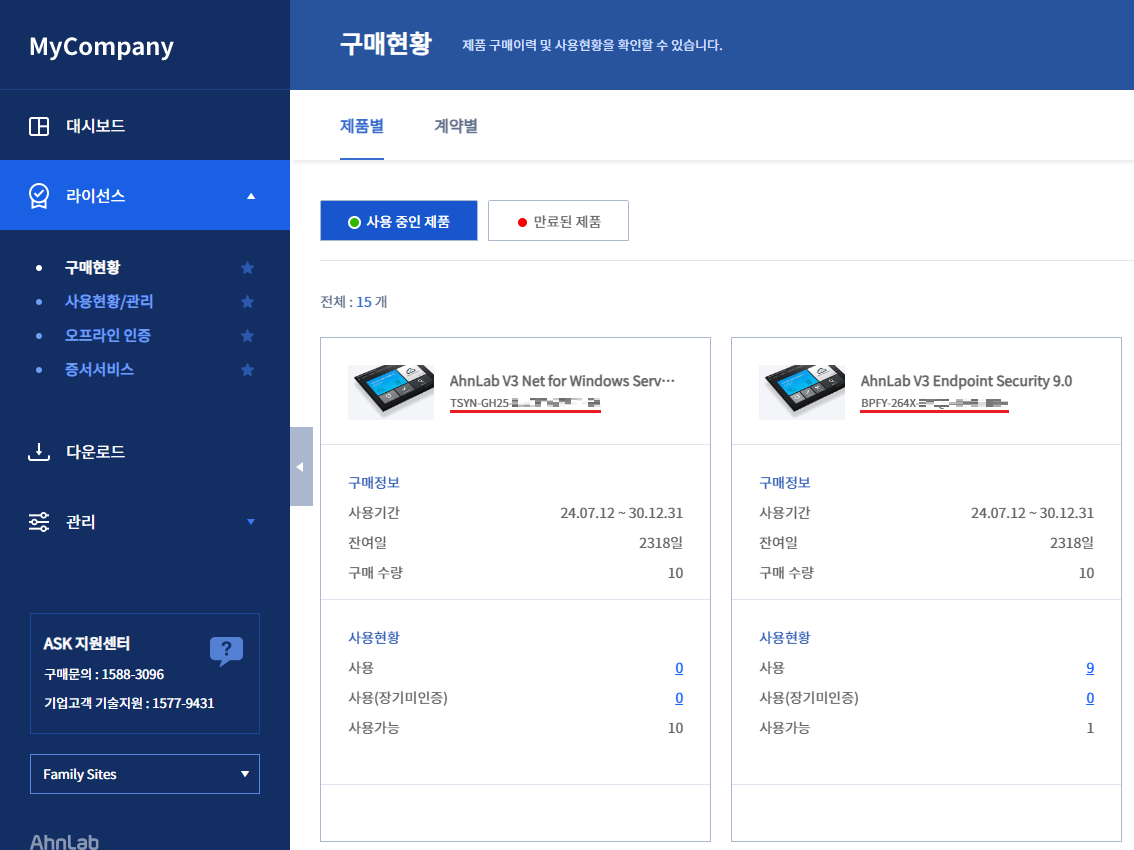
Task: Go to 오프라인 인증 submenu
Action: pos(108,336)
